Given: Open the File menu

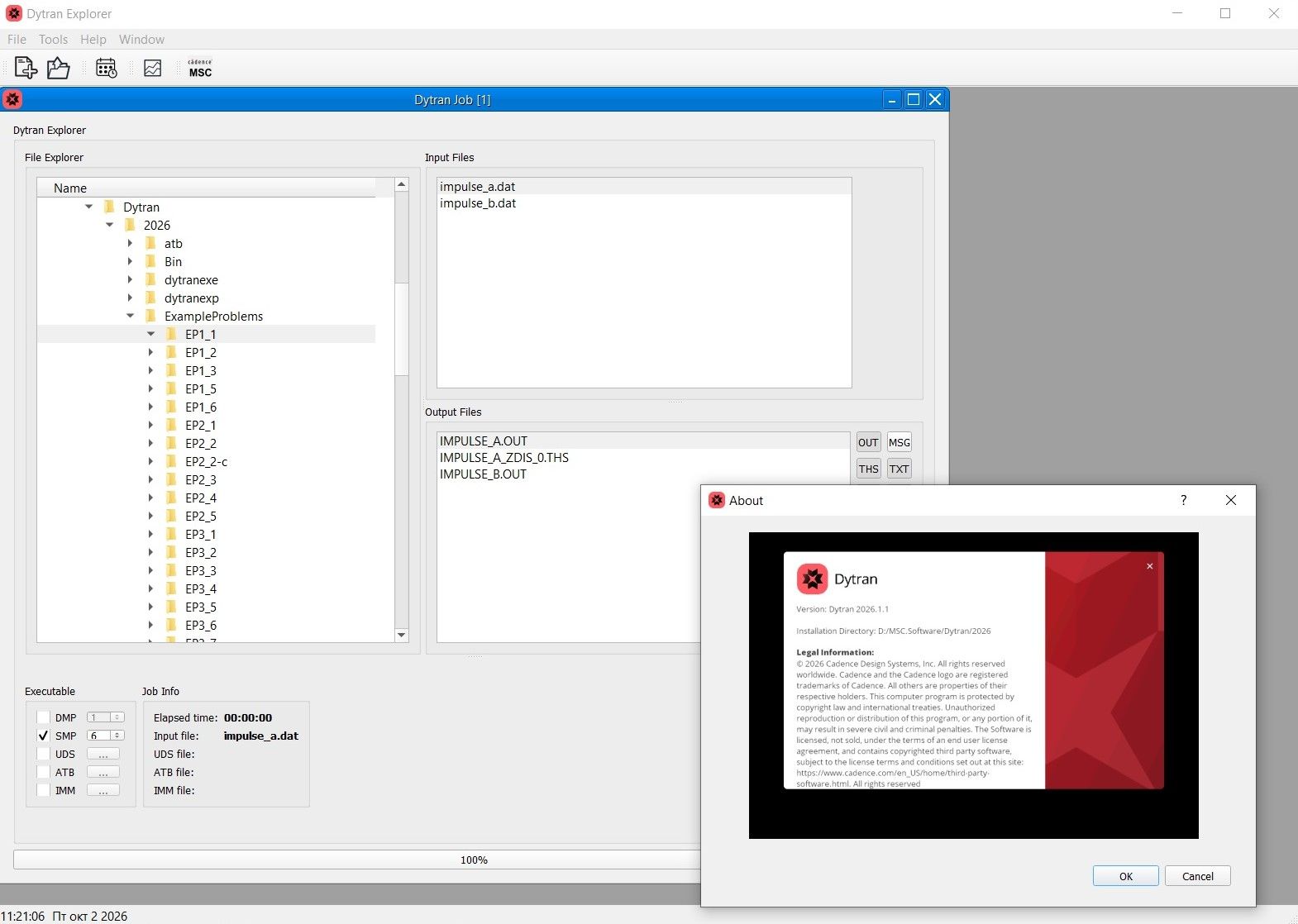Looking at the screenshot, I should [17, 39].
